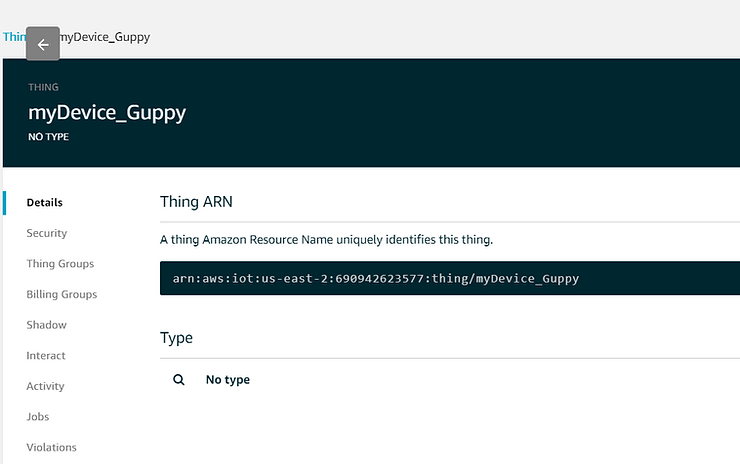Click the No type entry
The height and width of the screenshot is (464, 740).
pyautogui.click(x=227, y=380)
